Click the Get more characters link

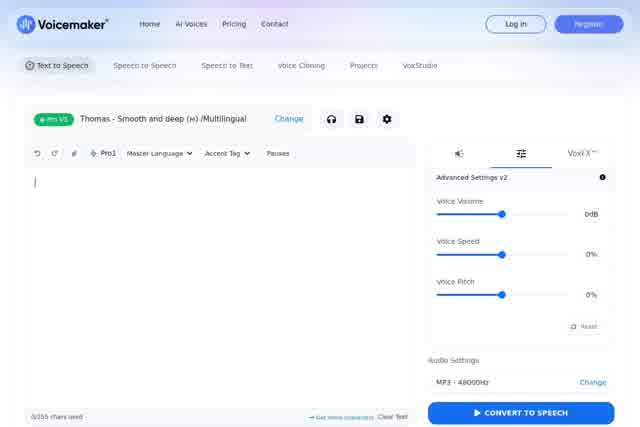pyautogui.click(x=341, y=417)
